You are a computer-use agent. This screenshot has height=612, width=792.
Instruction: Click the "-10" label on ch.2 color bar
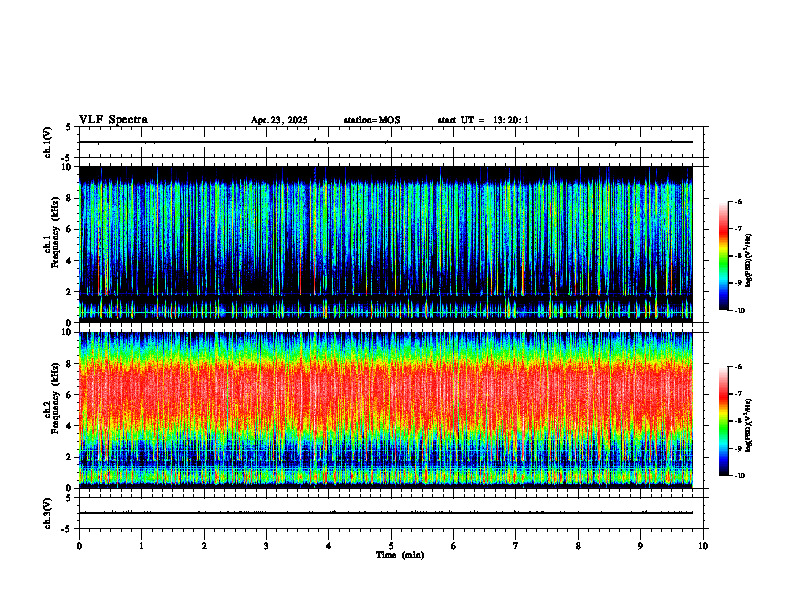pyautogui.click(x=740, y=476)
